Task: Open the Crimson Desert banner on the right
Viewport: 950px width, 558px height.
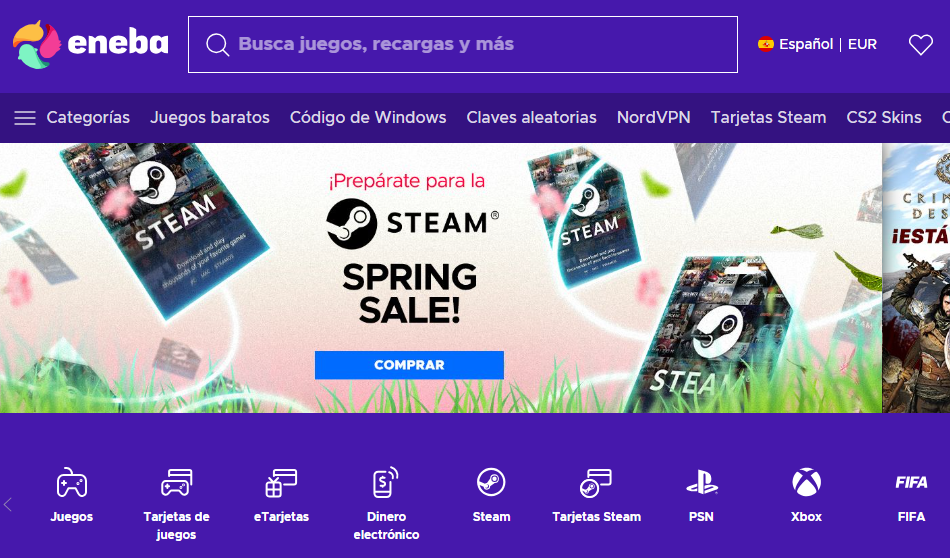Action: [x=916, y=278]
